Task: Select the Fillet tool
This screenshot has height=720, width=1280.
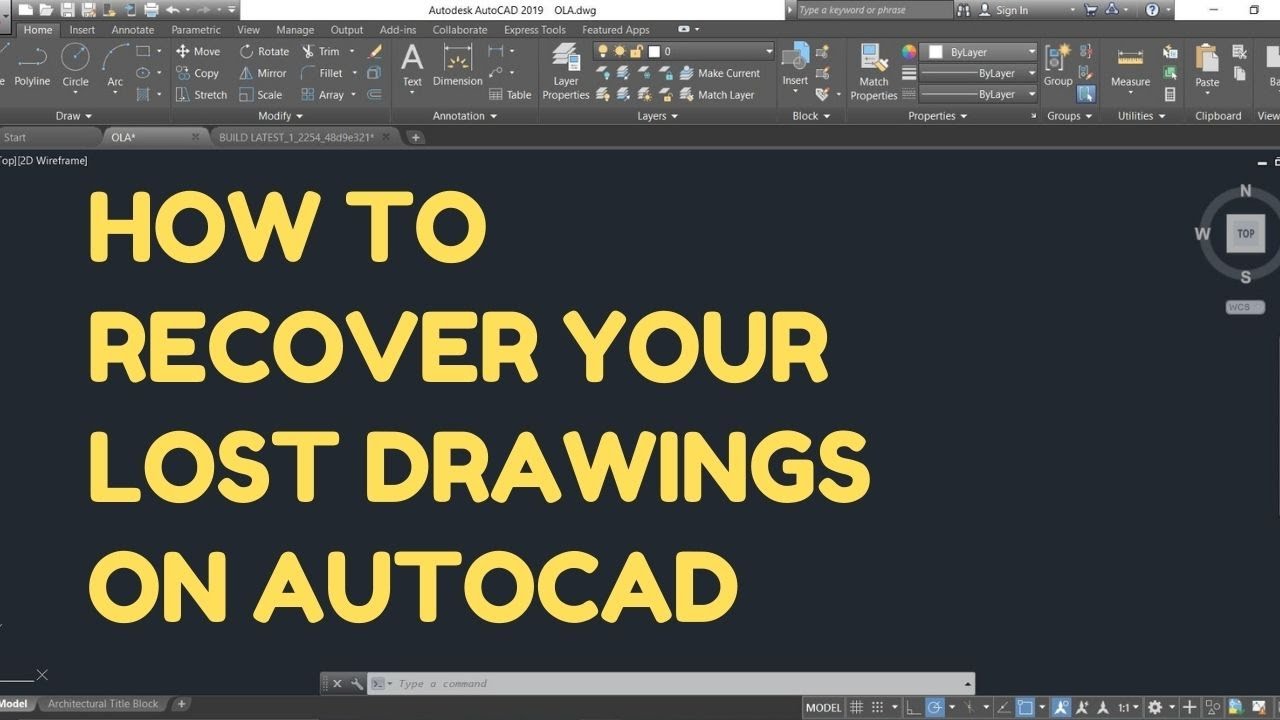Action: tap(322, 73)
